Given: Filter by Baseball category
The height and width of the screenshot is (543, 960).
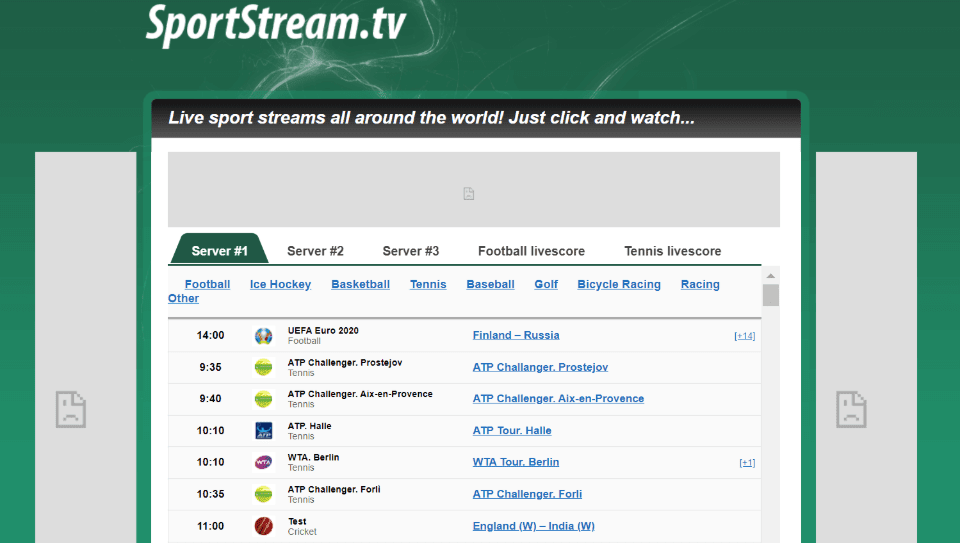Looking at the screenshot, I should [x=490, y=284].
